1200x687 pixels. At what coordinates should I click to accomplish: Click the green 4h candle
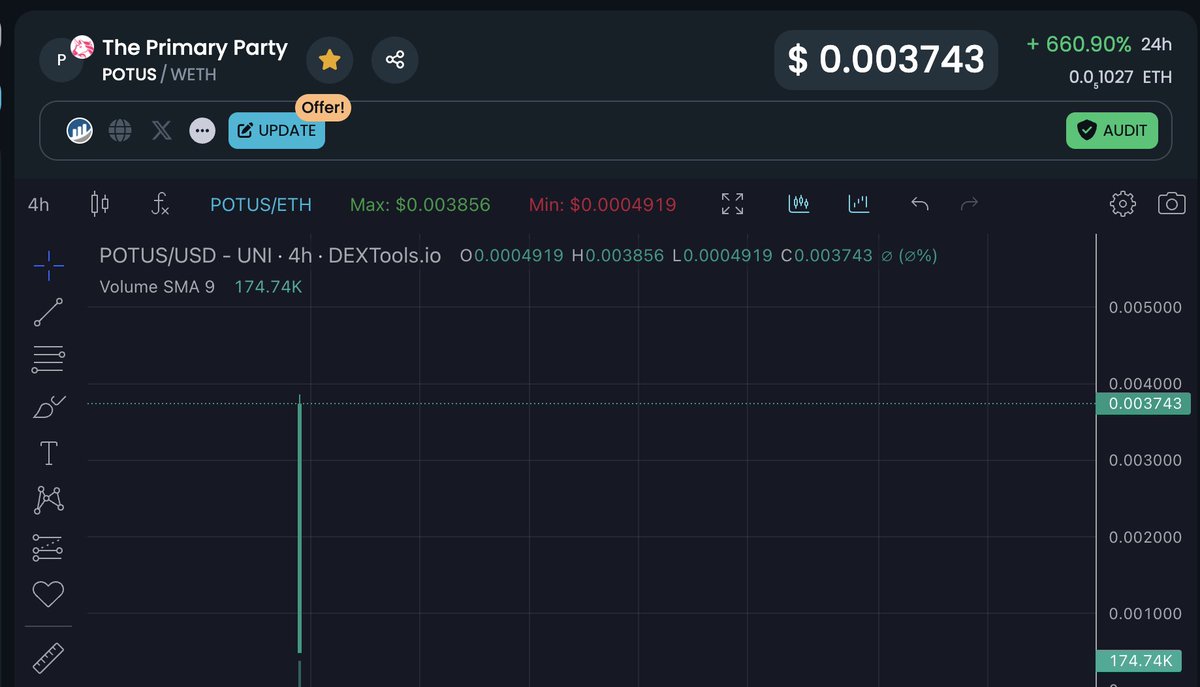(300, 524)
